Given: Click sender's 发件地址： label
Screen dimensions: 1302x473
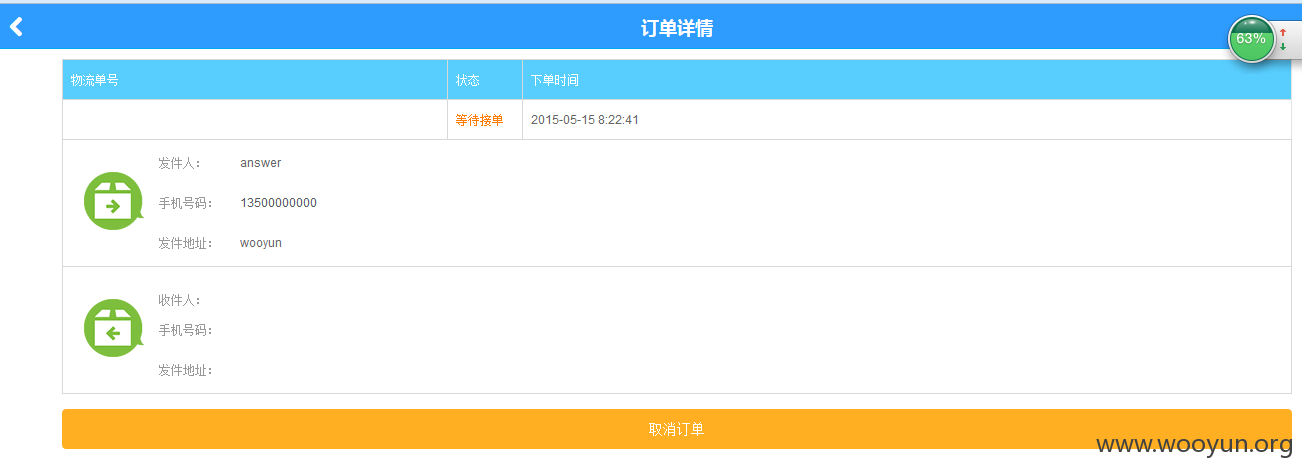Looking at the screenshot, I should point(186,243).
